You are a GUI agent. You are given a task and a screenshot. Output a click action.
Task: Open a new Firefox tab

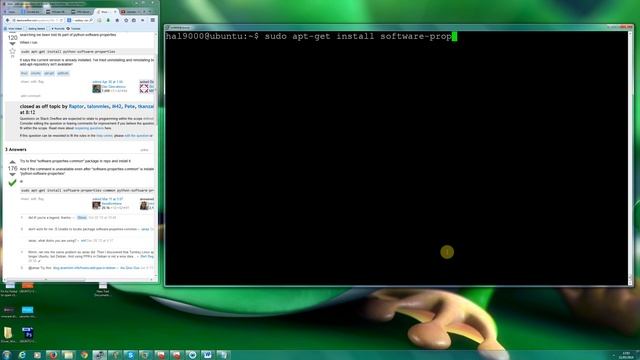pos(150,11)
